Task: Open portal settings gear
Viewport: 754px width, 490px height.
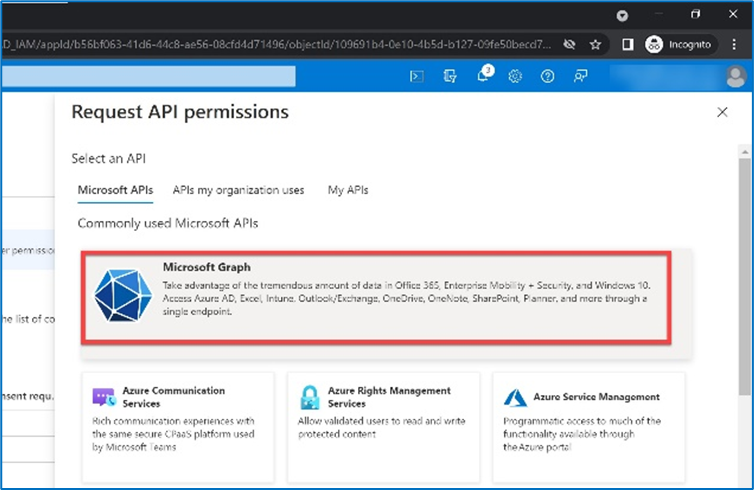Action: coord(515,76)
